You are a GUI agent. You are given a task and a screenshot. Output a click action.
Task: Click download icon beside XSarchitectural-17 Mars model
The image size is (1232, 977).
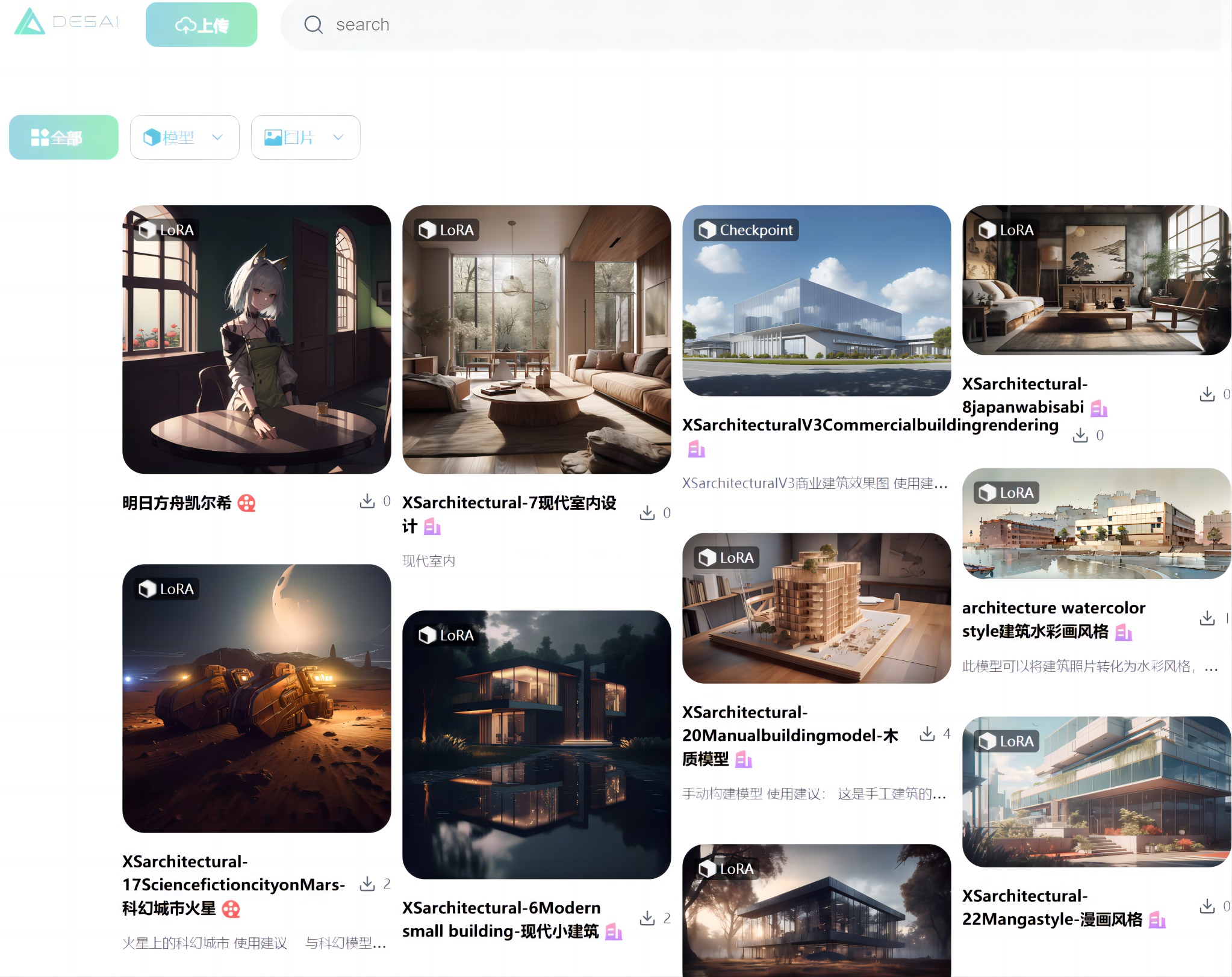pyautogui.click(x=367, y=884)
